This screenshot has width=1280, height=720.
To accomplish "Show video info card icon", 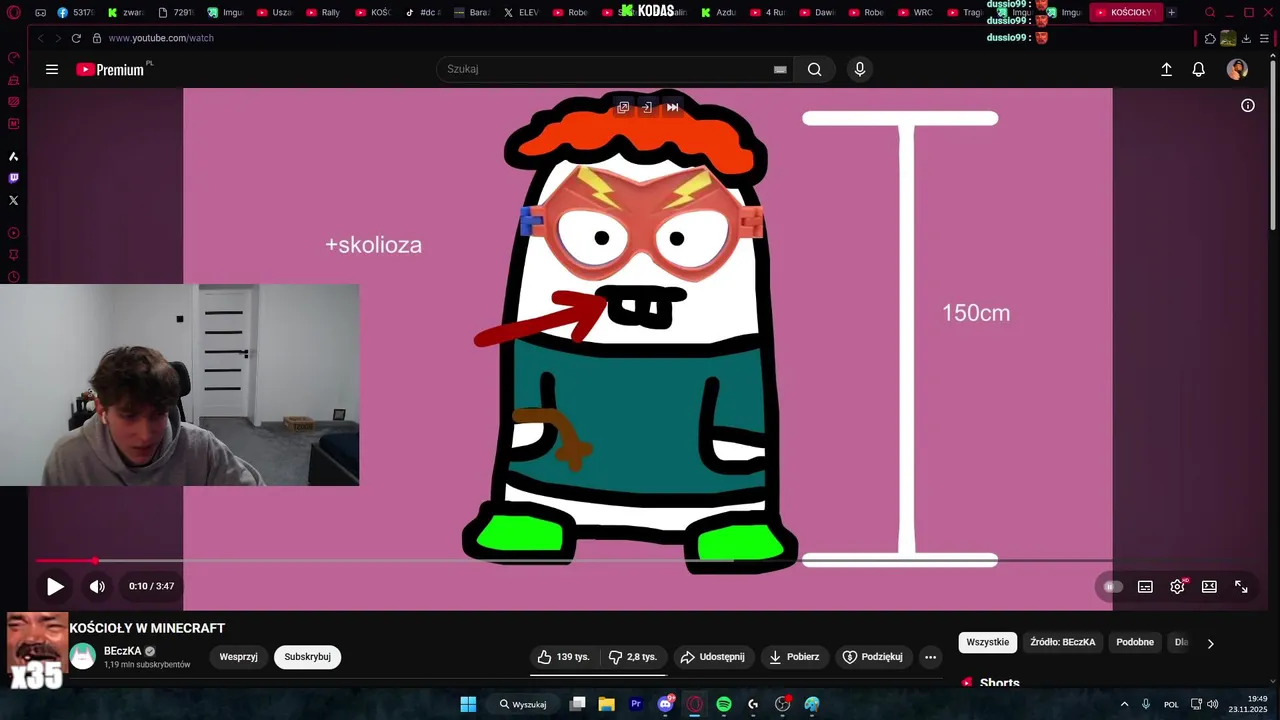I will (x=1247, y=105).
